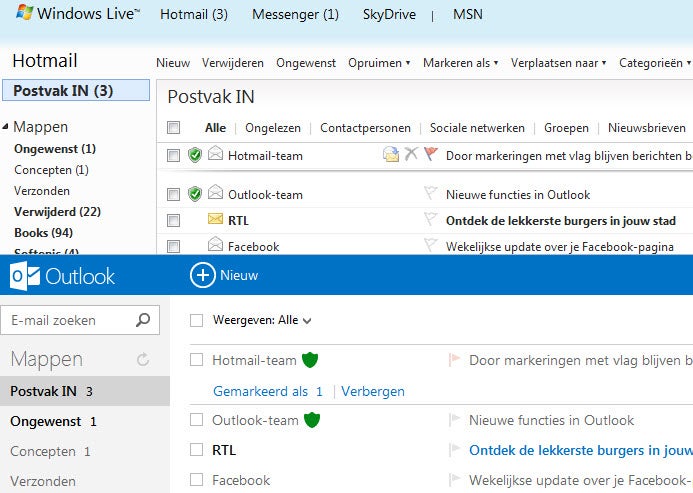Click the red flag on Hotmail-team message
Image resolution: width=693 pixels, height=493 pixels.
(431, 155)
